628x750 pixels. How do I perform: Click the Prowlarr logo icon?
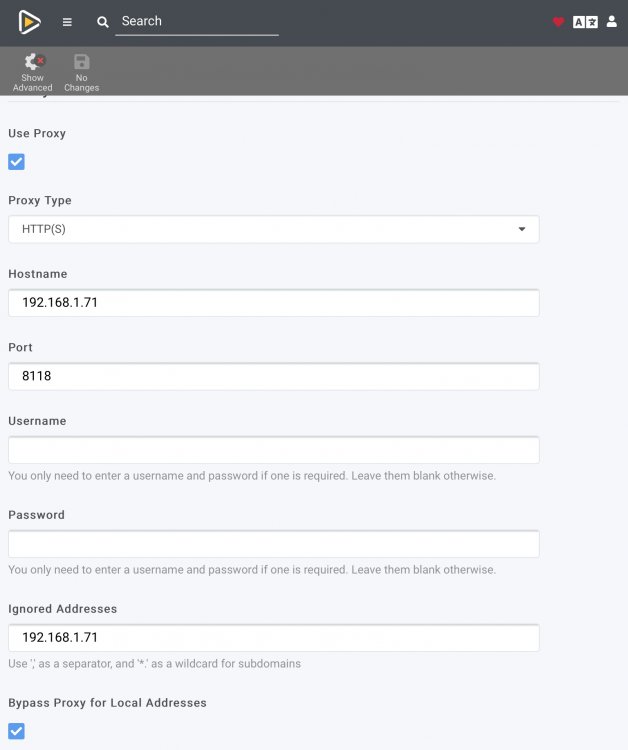pos(29,22)
